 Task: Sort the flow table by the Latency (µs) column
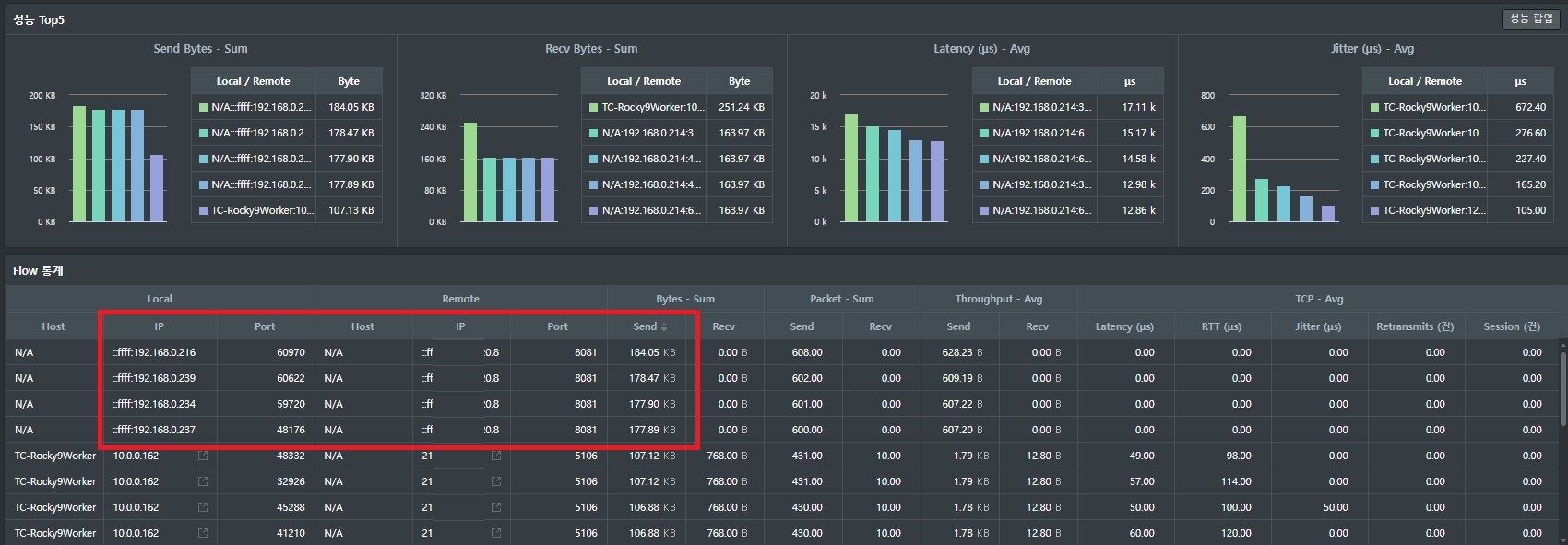(x=1124, y=326)
